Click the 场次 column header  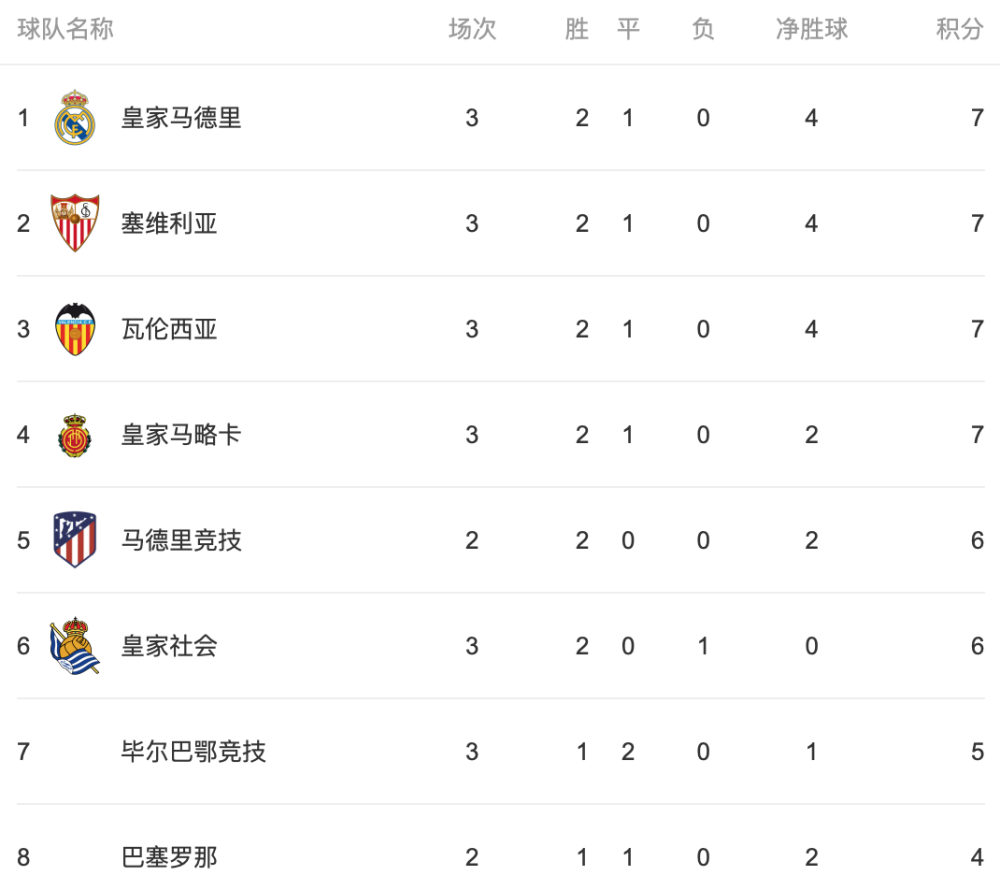pyautogui.click(x=472, y=29)
